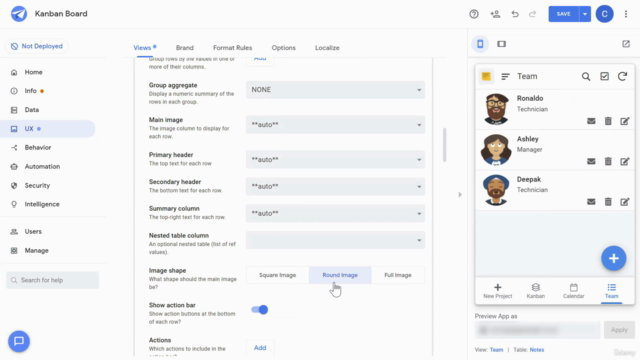Click Add button for Actions

click(x=260, y=348)
